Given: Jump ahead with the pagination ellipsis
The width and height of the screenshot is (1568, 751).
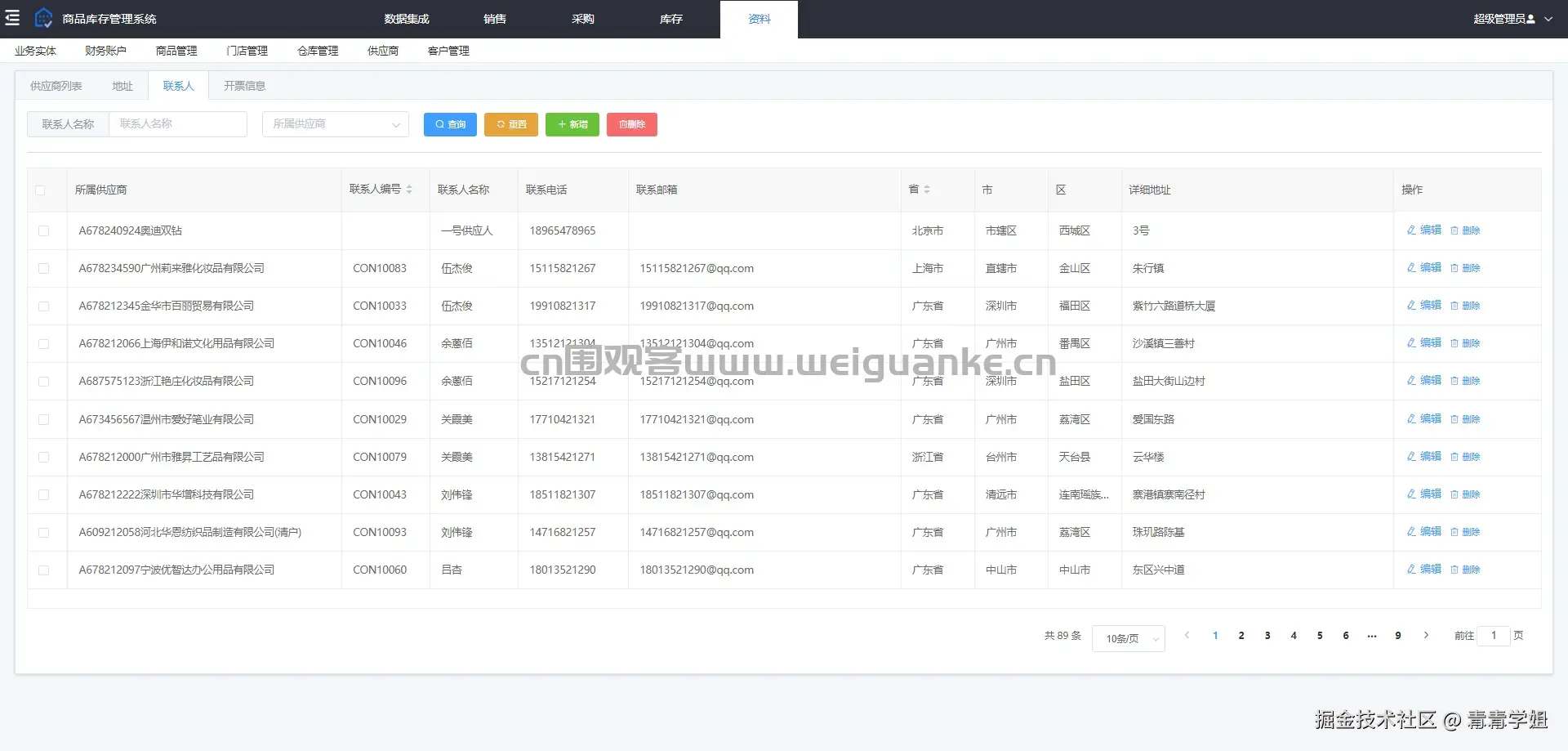Looking at the screenshot, I should [1372, 636].
